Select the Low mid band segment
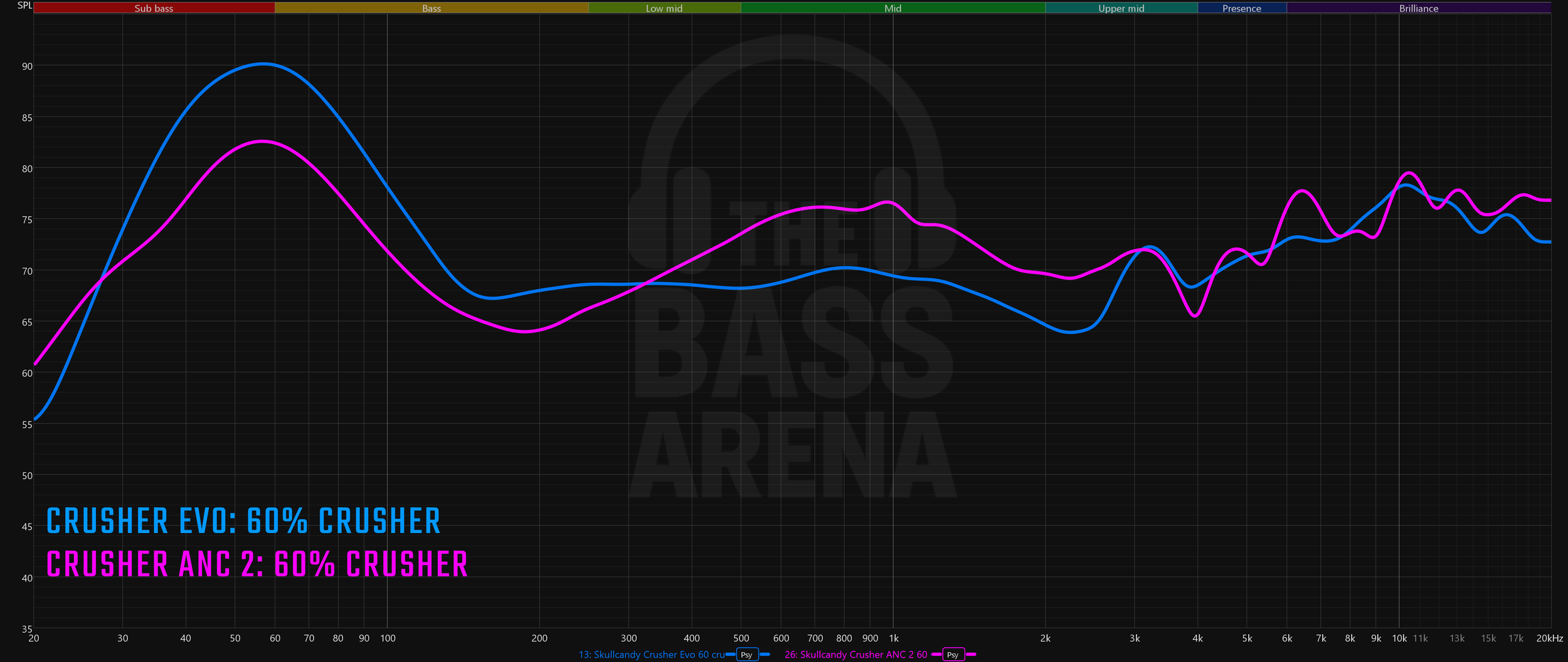Image resolution: width=1568 pixels, height=662 pixels. (x=664, y=8)
